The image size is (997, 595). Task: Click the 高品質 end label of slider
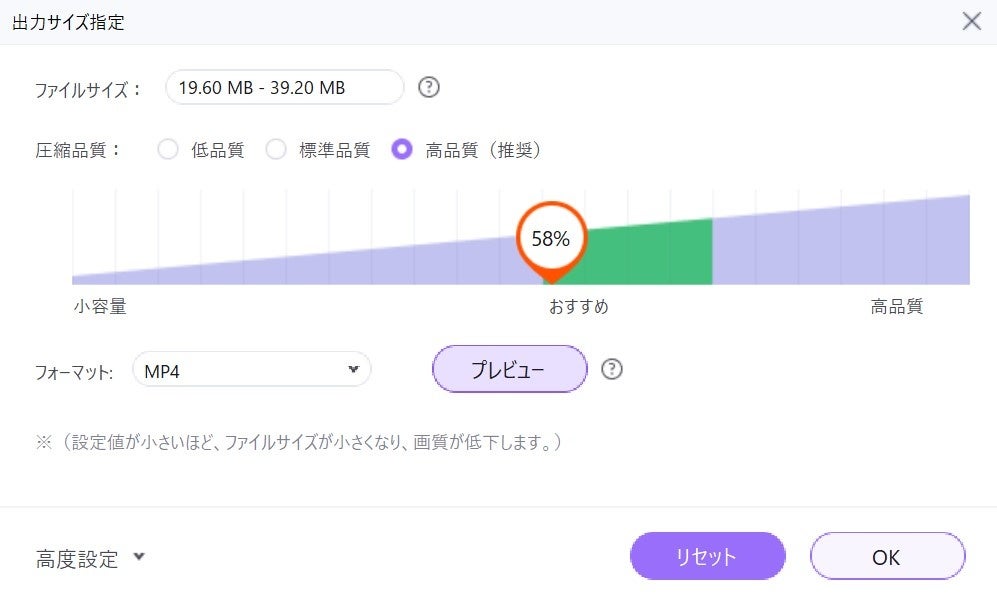point(896,307)
